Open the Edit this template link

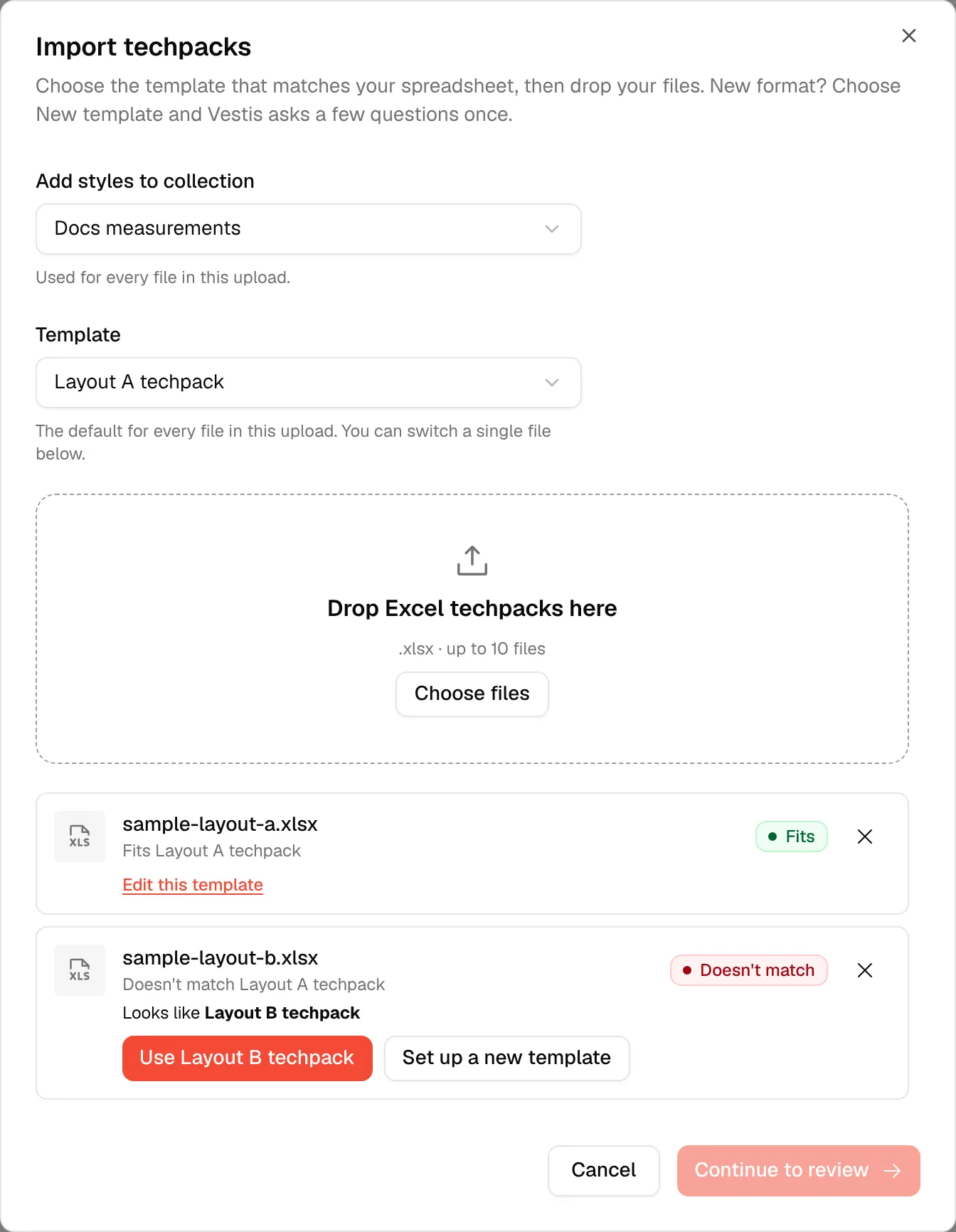[193, 885]
